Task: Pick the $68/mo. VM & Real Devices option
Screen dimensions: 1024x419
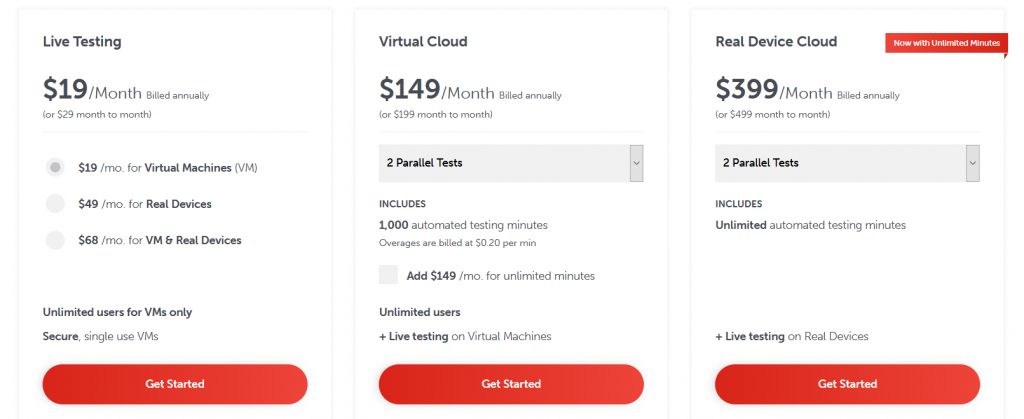Action: point(56,240)
